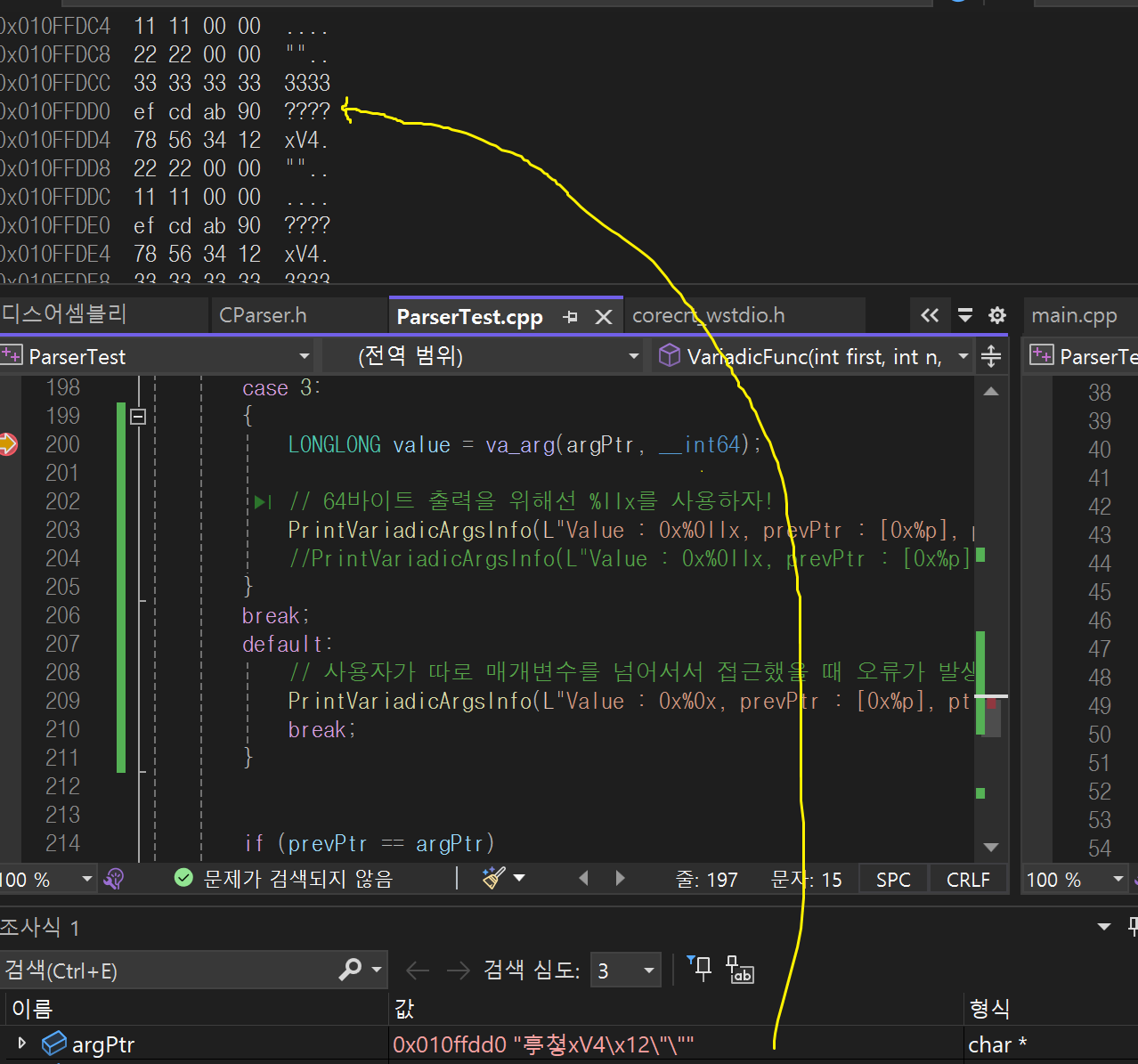Viewport: 1138px width, 1064px height.
Task: Click line 45 in the main.cpp pane
Action: [x=1100, y=592]
